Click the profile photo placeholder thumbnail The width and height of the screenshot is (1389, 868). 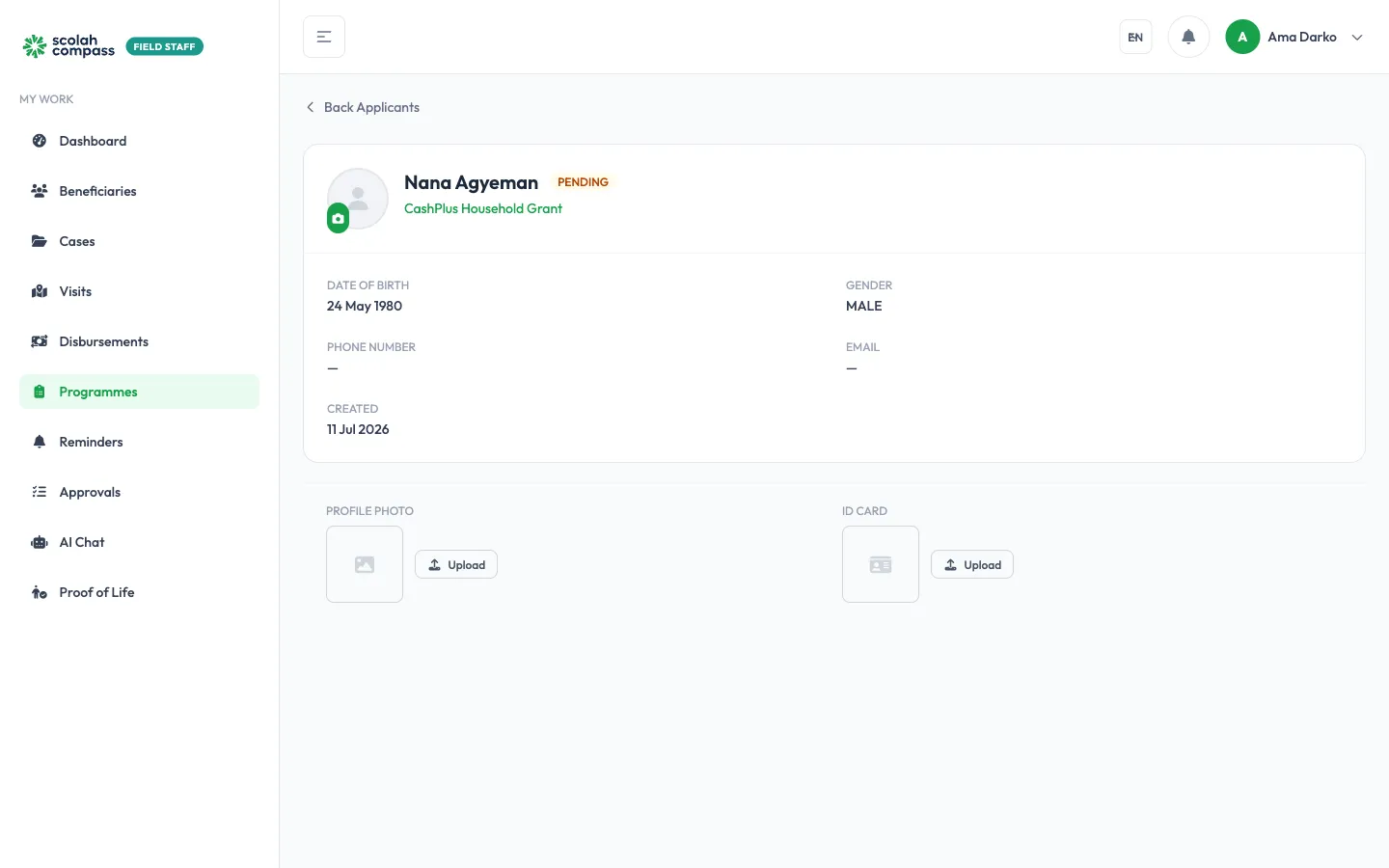point(365,564)
